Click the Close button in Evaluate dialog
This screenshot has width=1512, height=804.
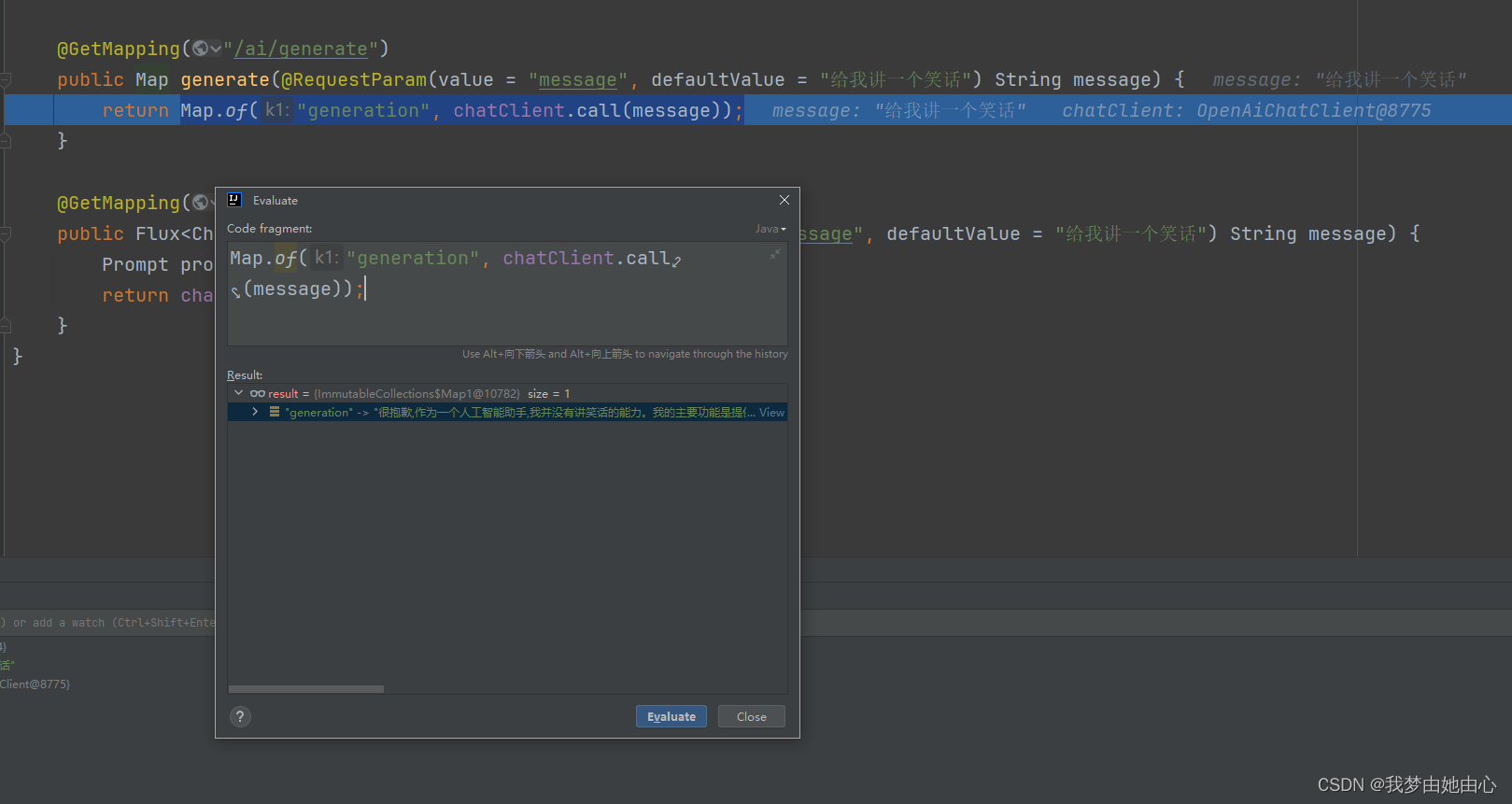click(751, 716)
